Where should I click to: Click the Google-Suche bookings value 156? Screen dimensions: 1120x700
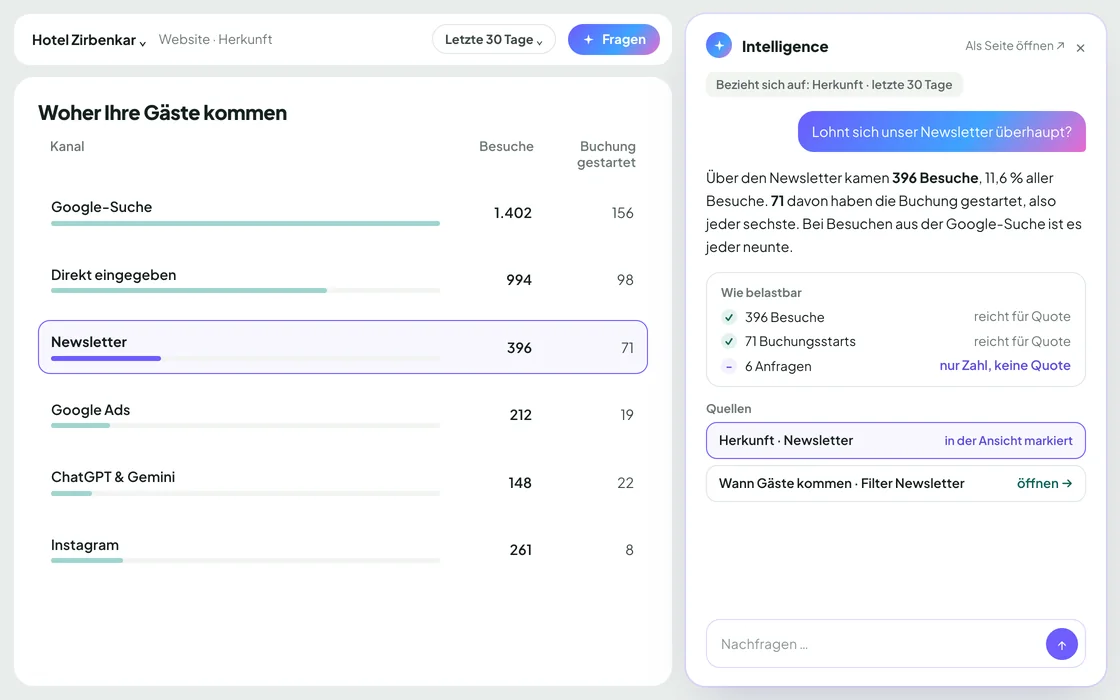tap(622, 213)
